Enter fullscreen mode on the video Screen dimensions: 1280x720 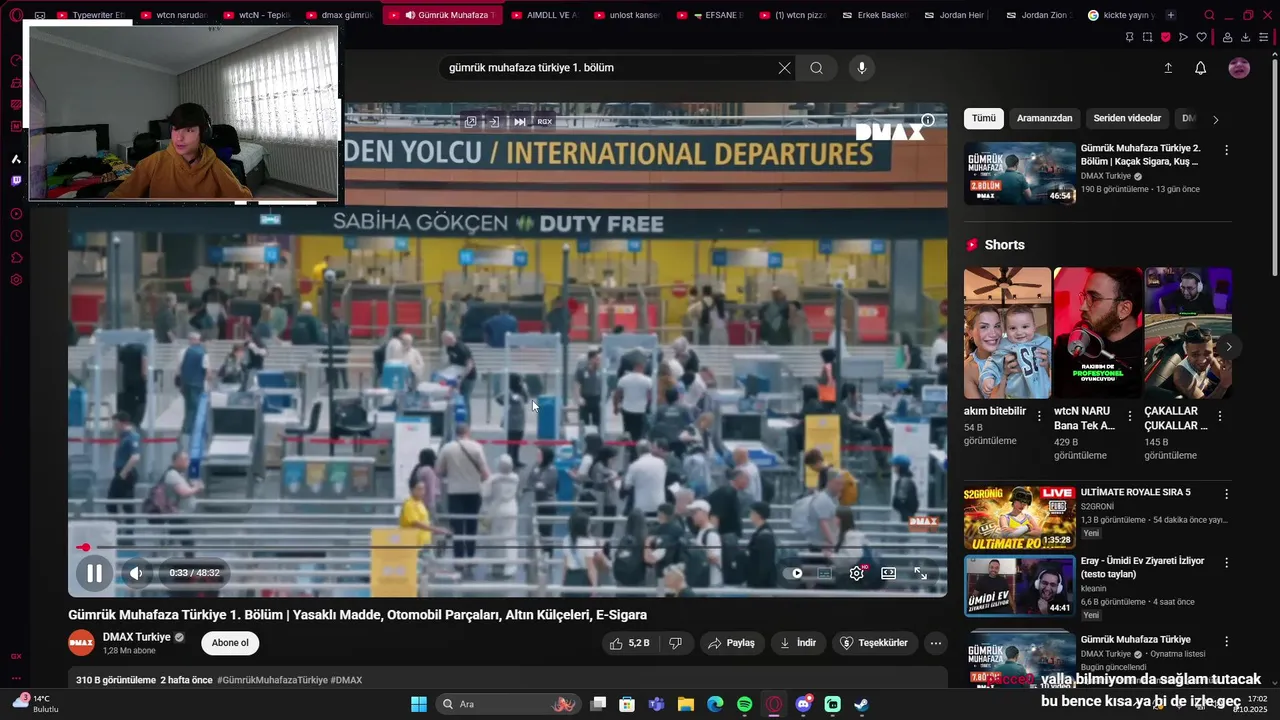pos(921,573)
